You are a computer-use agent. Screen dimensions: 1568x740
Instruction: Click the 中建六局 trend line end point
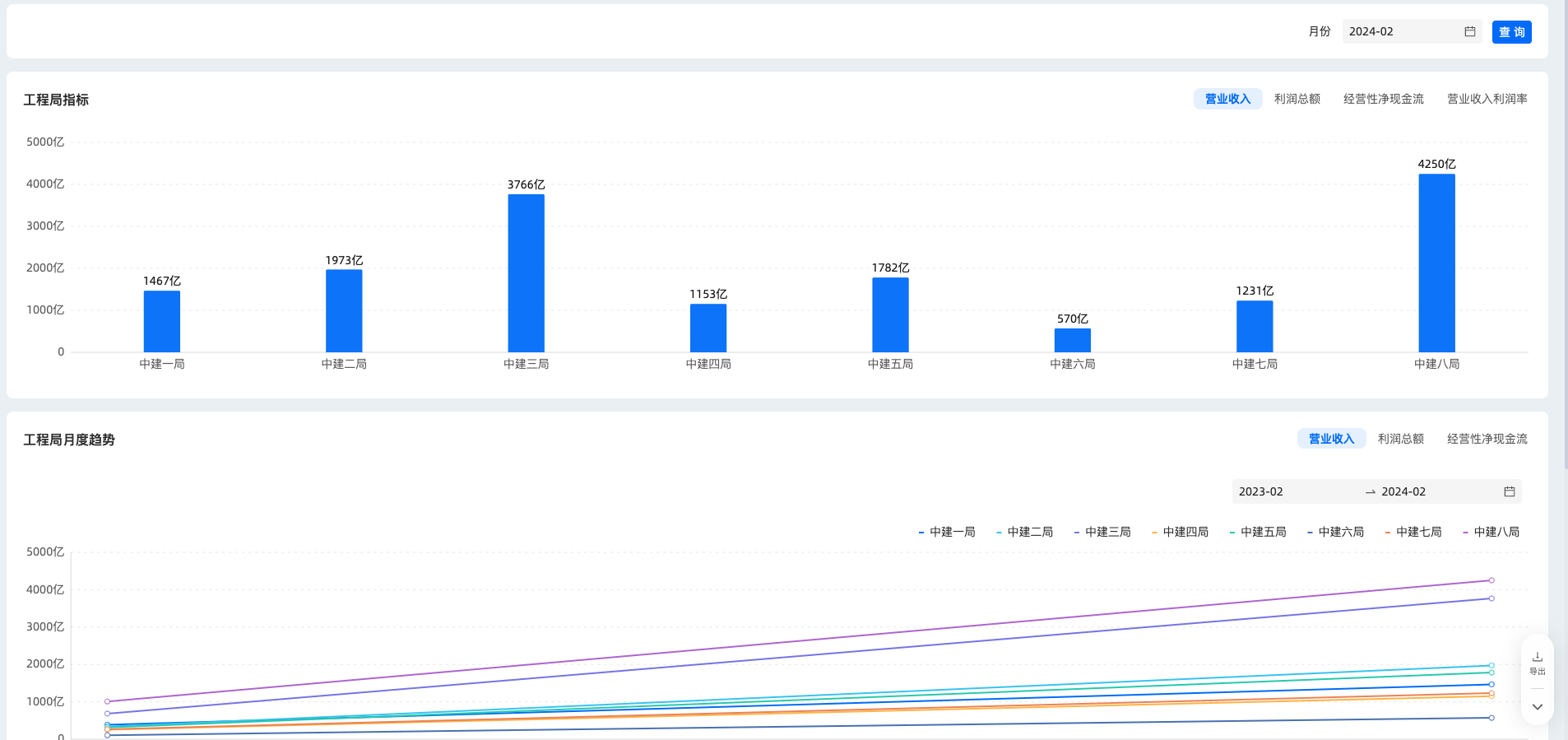[1491, 718]
